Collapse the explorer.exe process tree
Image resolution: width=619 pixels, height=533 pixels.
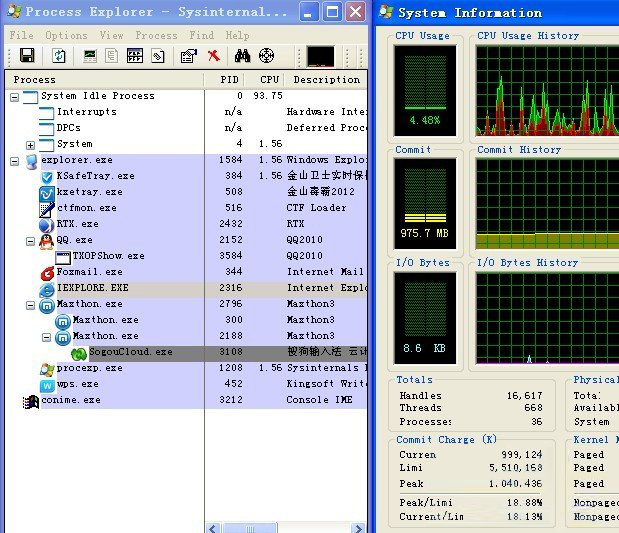pos(14,160)
